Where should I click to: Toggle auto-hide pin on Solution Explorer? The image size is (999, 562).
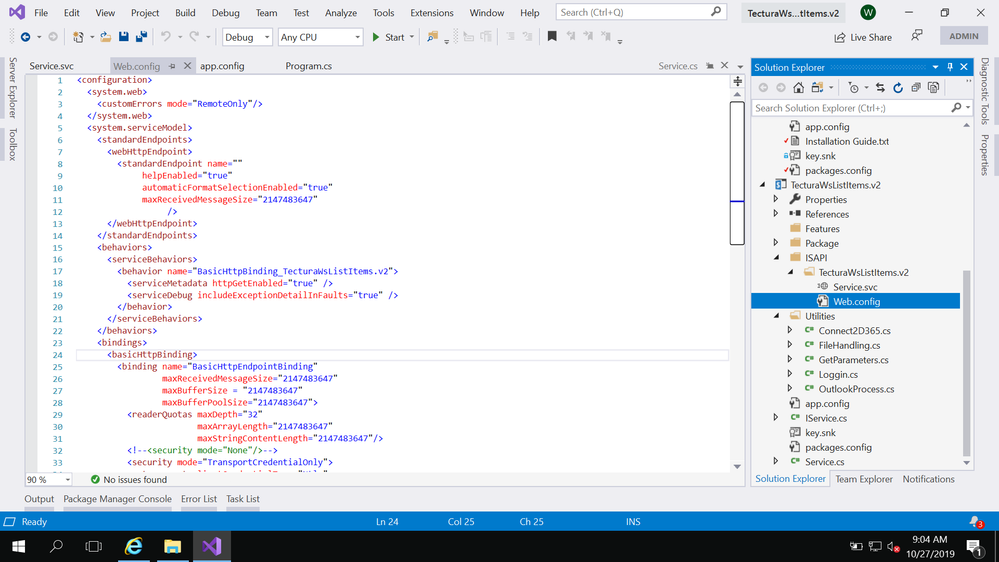point(950,67)
